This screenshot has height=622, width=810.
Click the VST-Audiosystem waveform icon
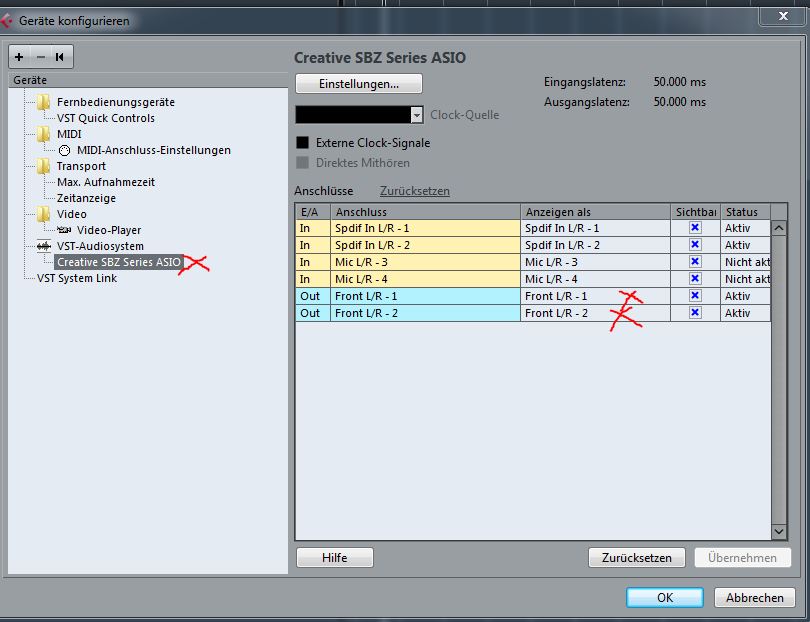point(44,246)
